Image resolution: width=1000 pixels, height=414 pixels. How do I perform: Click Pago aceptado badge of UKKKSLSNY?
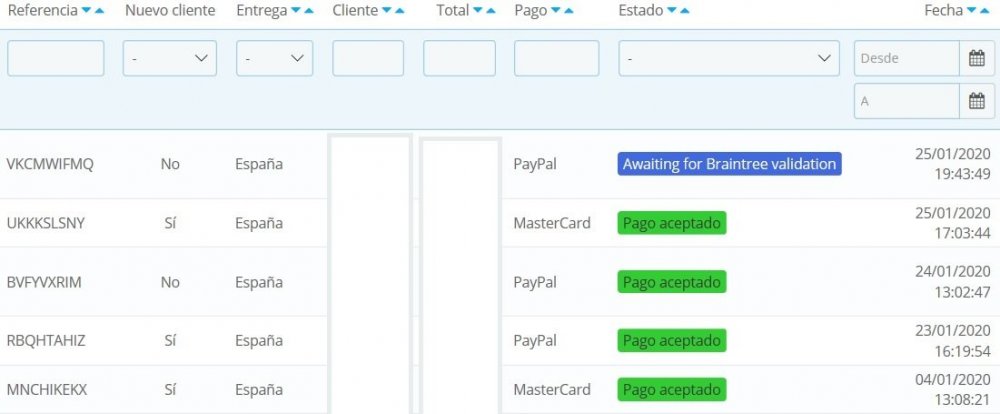point(672,223)
